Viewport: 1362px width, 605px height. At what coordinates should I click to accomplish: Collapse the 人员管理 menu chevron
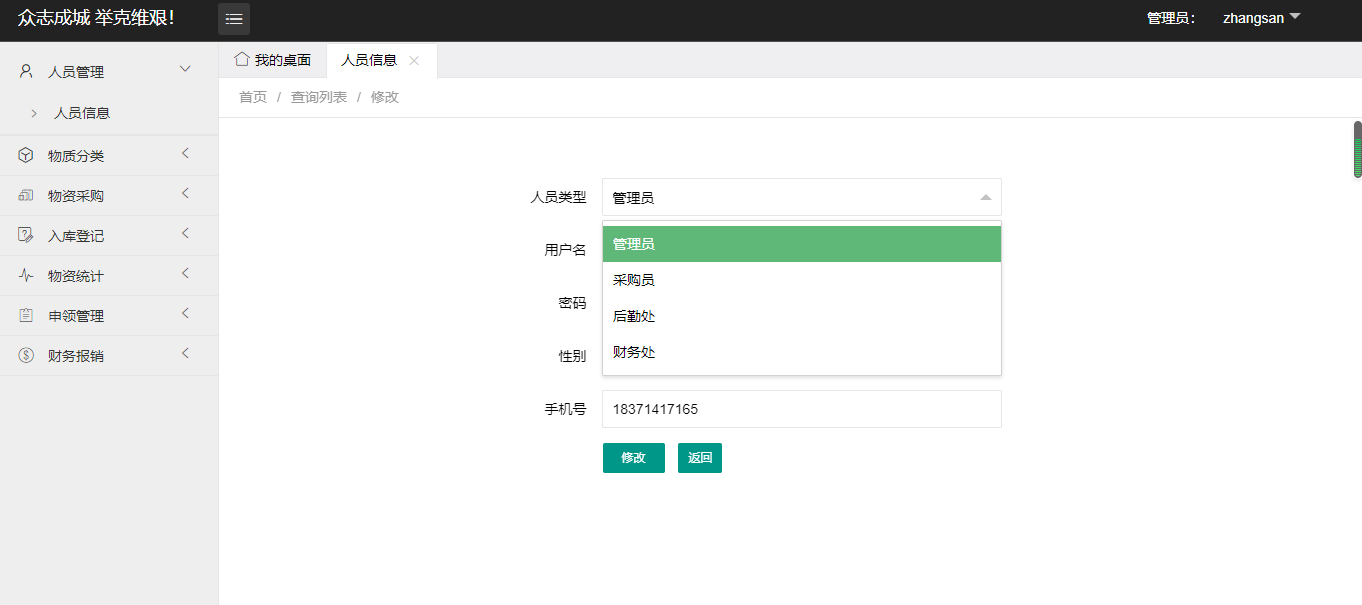[184, 69]
